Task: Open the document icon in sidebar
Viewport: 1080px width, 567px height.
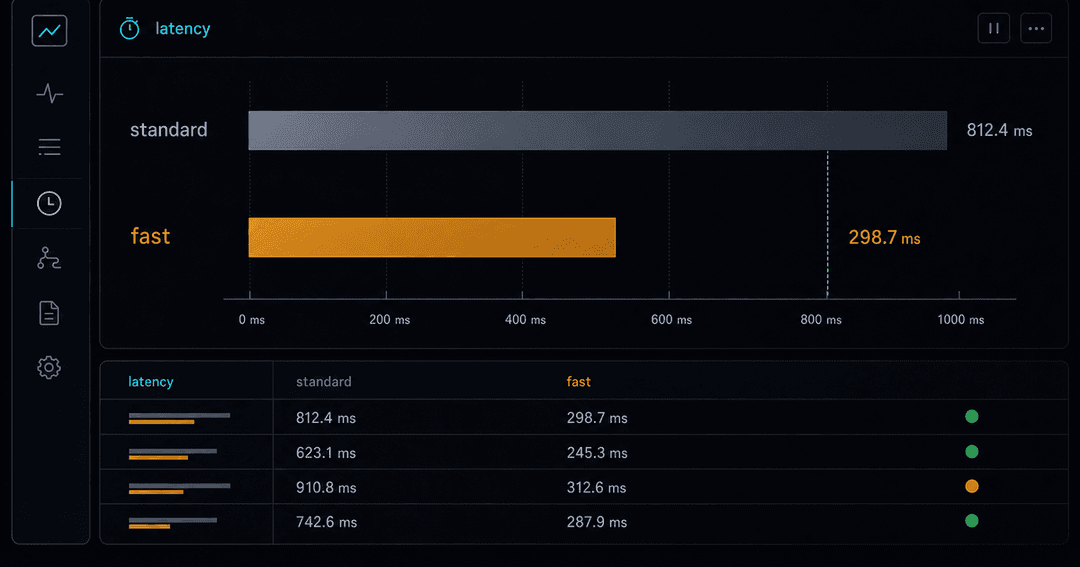Action: [49, 313]
